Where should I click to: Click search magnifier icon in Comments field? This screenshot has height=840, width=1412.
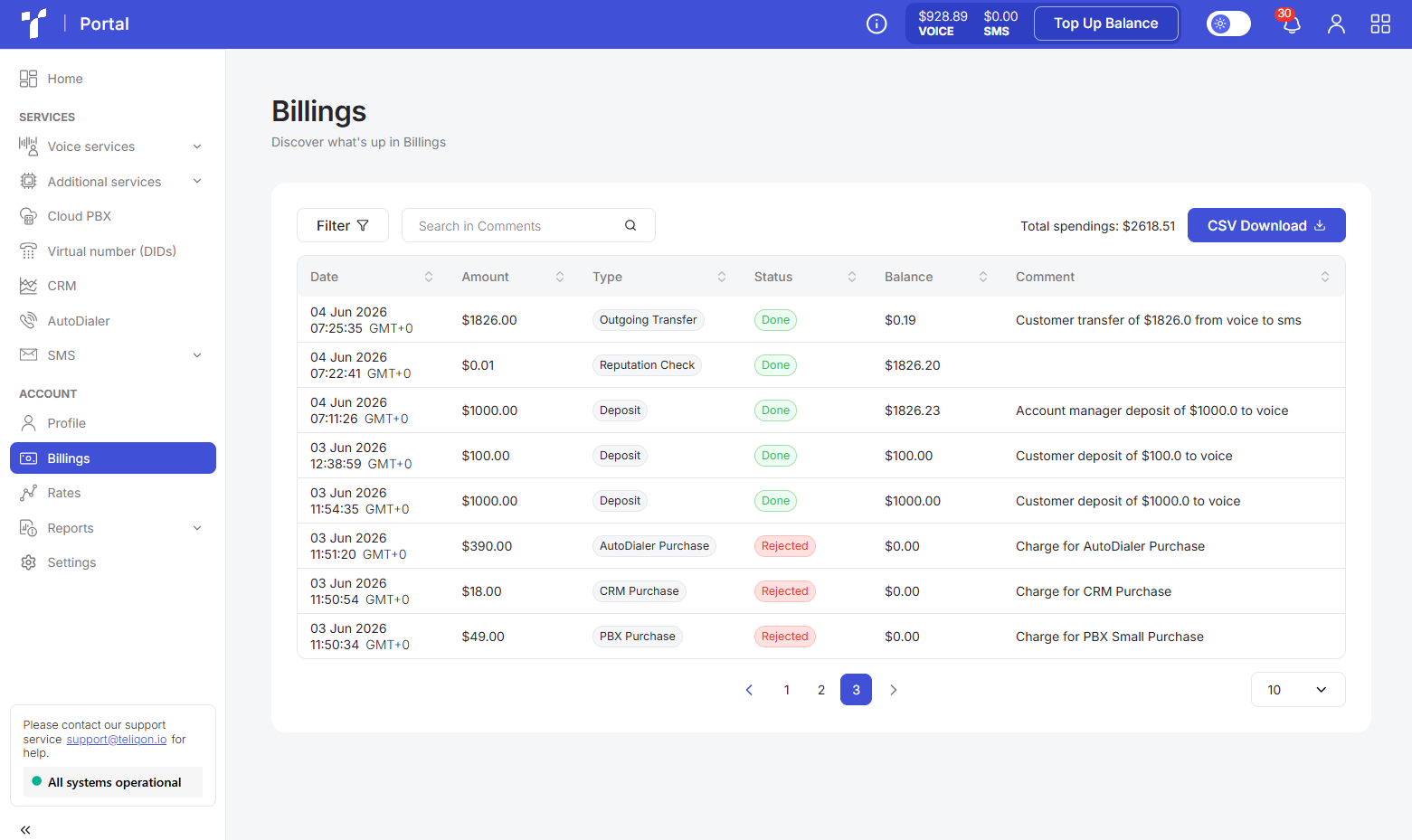pyautogui.click(x=630, y=225)
